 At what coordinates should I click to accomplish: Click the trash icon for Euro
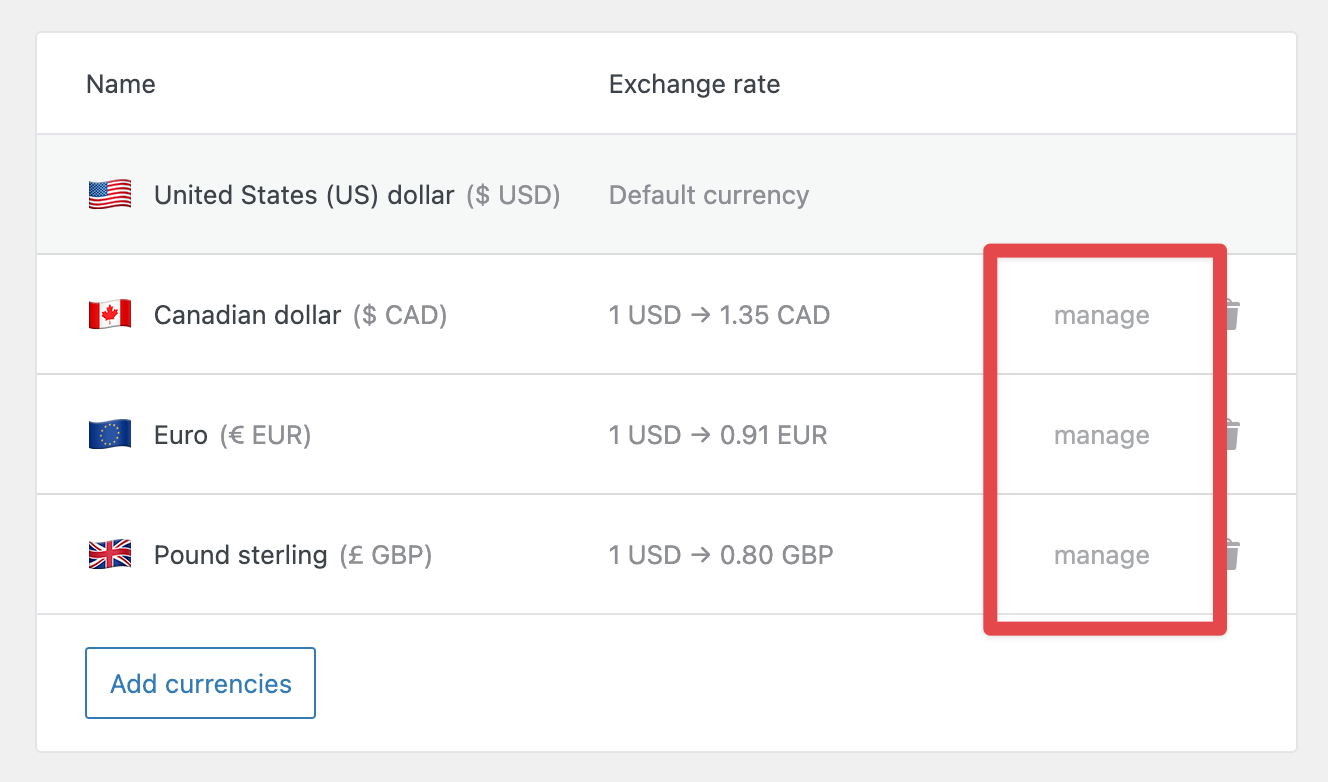point(1234,435)
